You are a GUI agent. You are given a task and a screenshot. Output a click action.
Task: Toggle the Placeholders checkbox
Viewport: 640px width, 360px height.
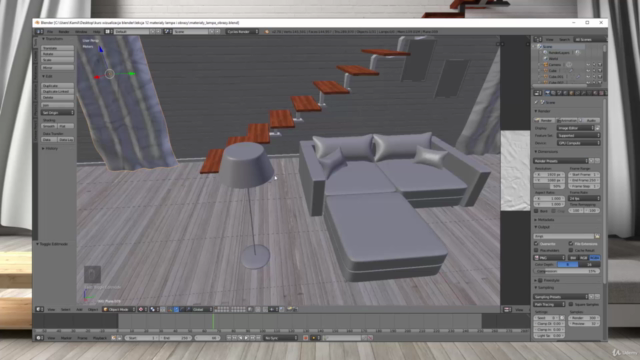pyautogui.click(x=536, y=250)
